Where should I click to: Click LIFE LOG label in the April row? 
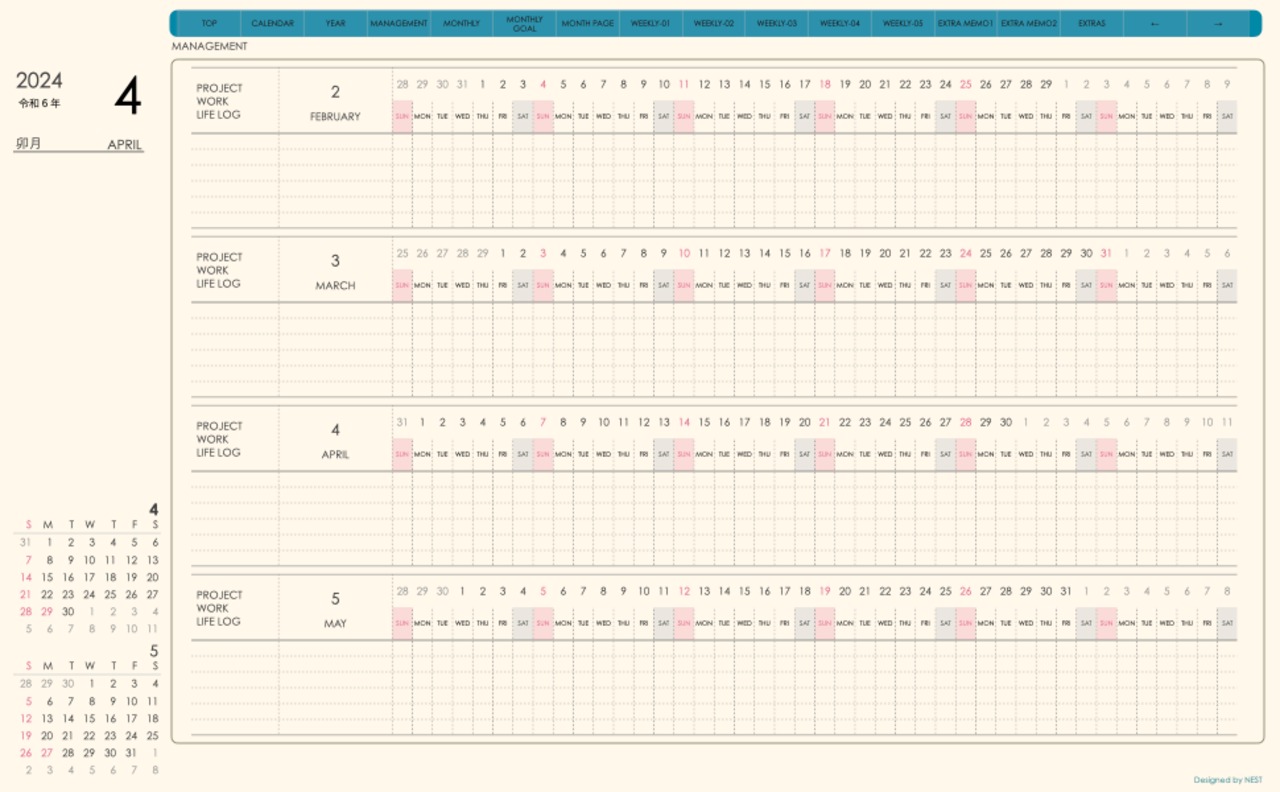(x=218, y=453)
